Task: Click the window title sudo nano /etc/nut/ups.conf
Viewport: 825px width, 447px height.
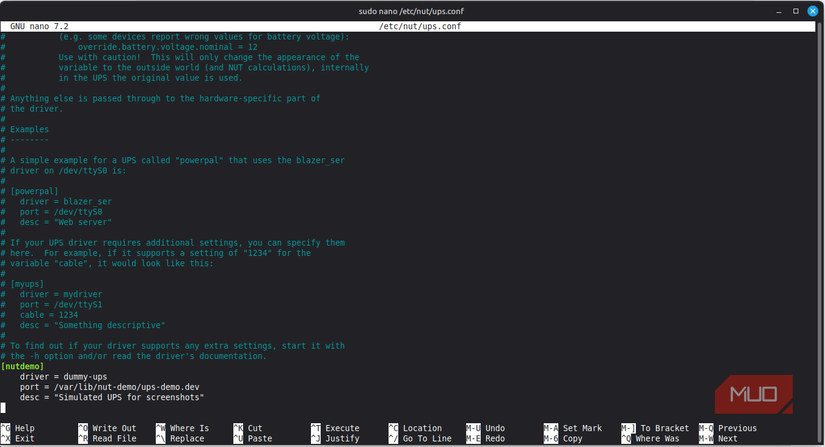Action: 411,11
